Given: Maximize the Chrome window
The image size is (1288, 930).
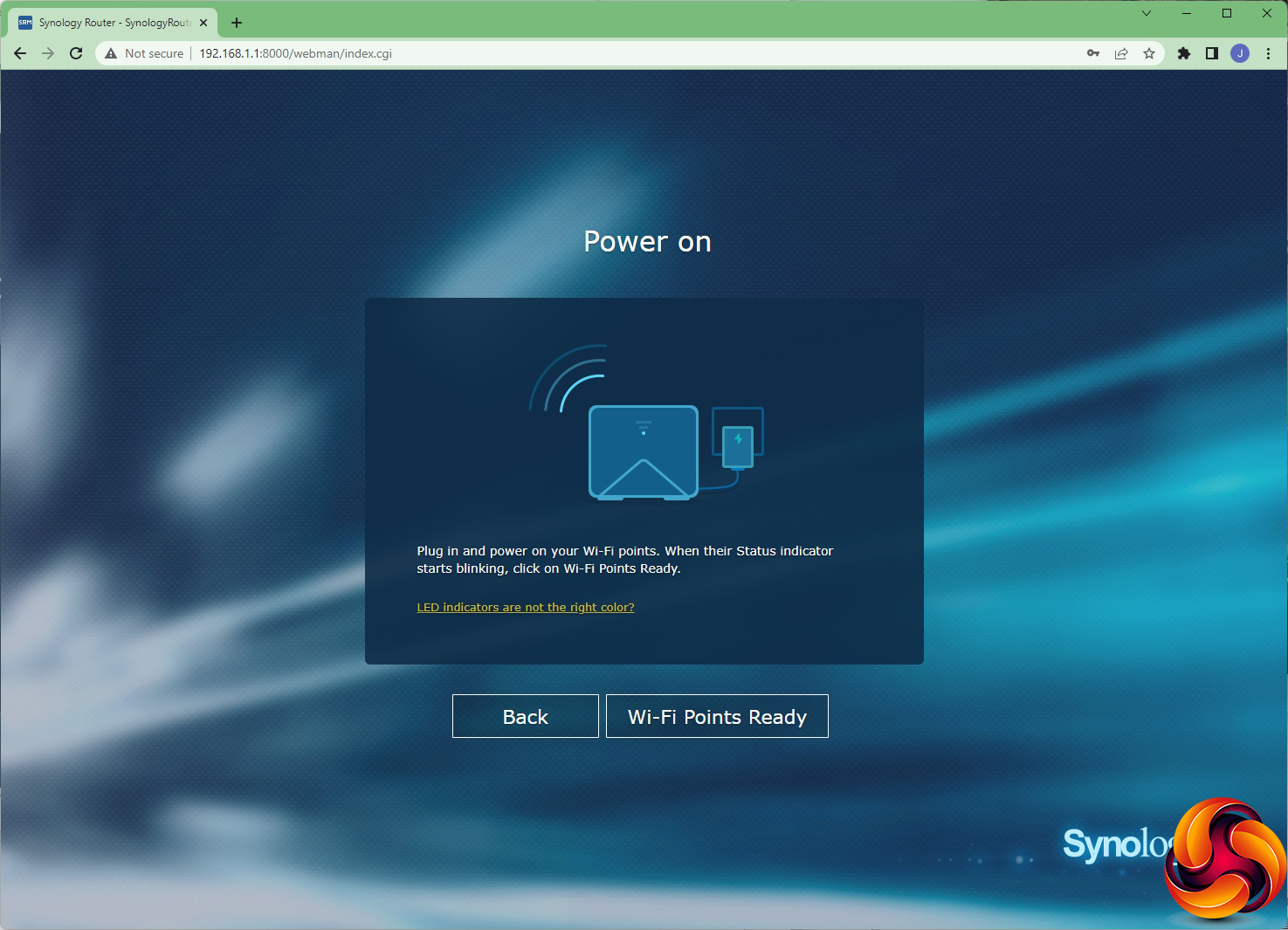Looking at the screenshot, I should pyautogui.click(x=1227, y=13).
